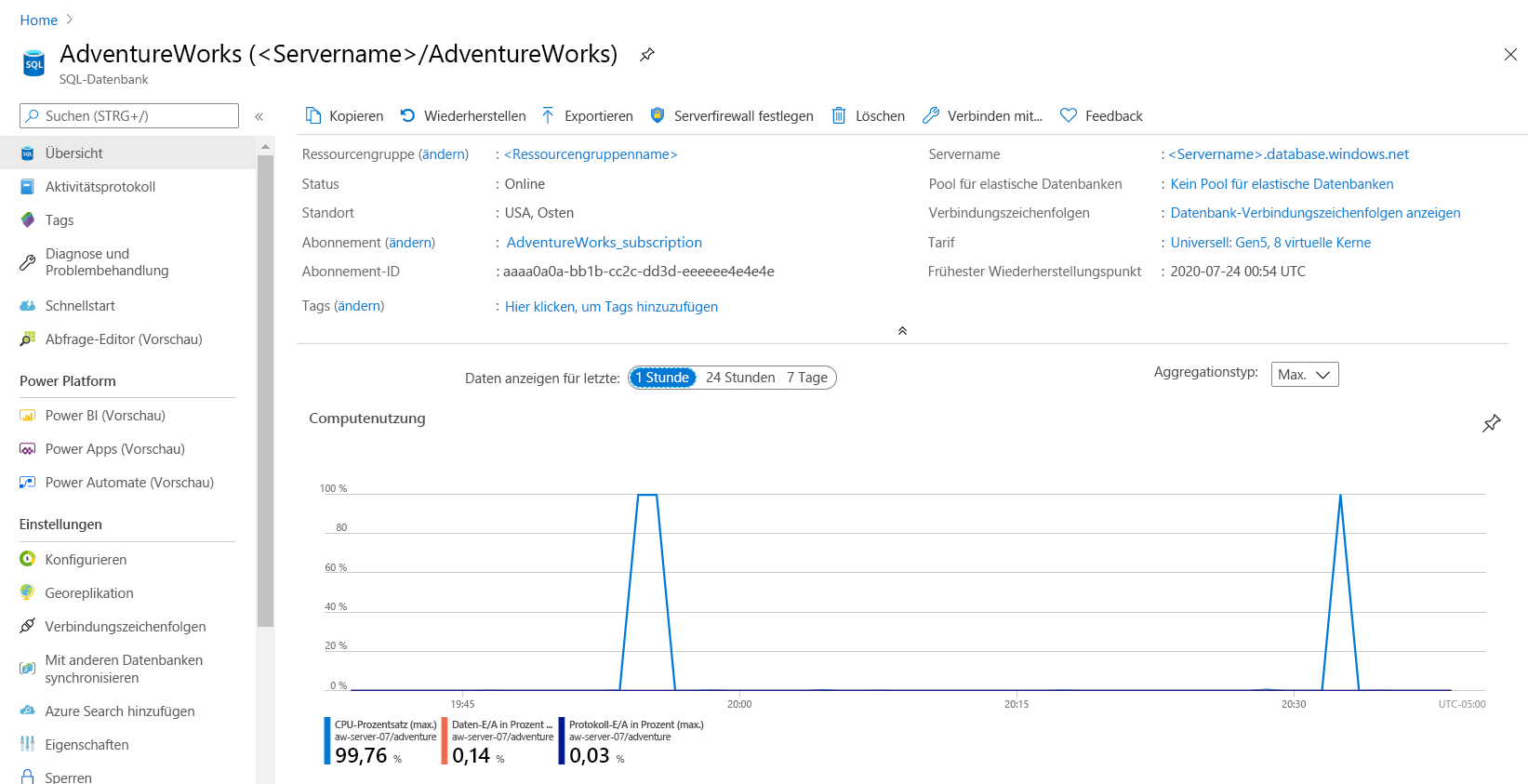Click the Kopieren toolbar button
This screenshot has width=1528, height=784.
(x=344, y=115)
